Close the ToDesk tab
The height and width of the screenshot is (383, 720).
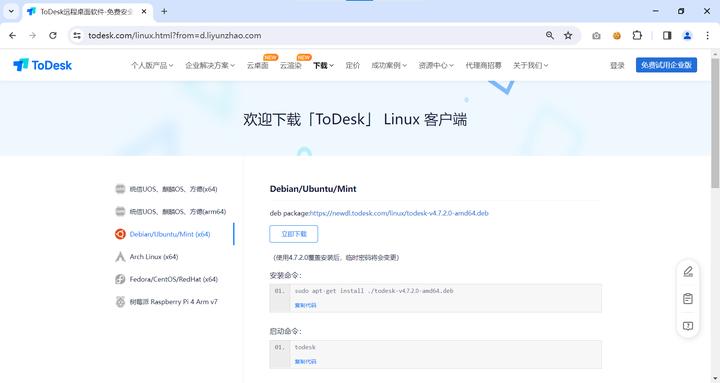pyautogui.click(x=144, y=11)
